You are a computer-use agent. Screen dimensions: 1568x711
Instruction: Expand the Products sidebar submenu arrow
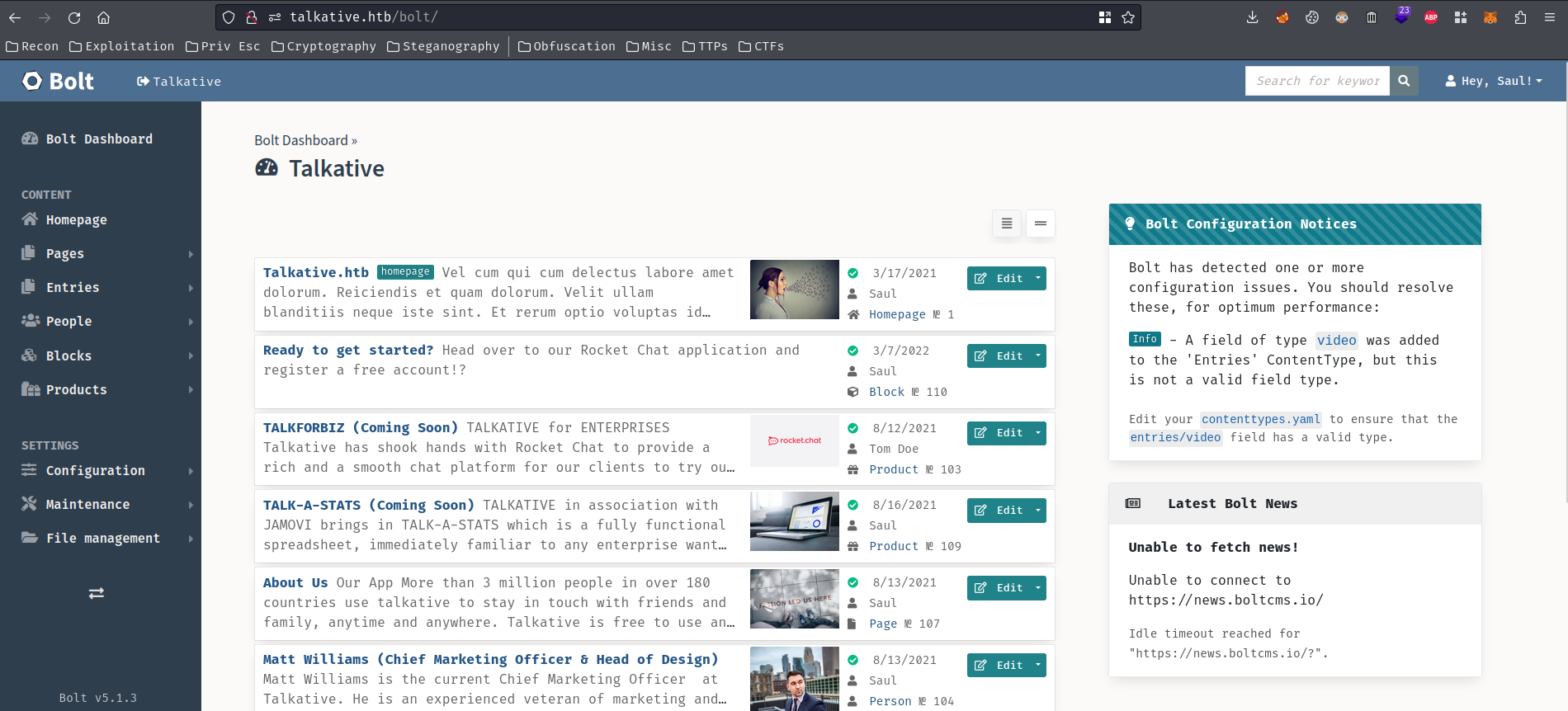(191, 389)
